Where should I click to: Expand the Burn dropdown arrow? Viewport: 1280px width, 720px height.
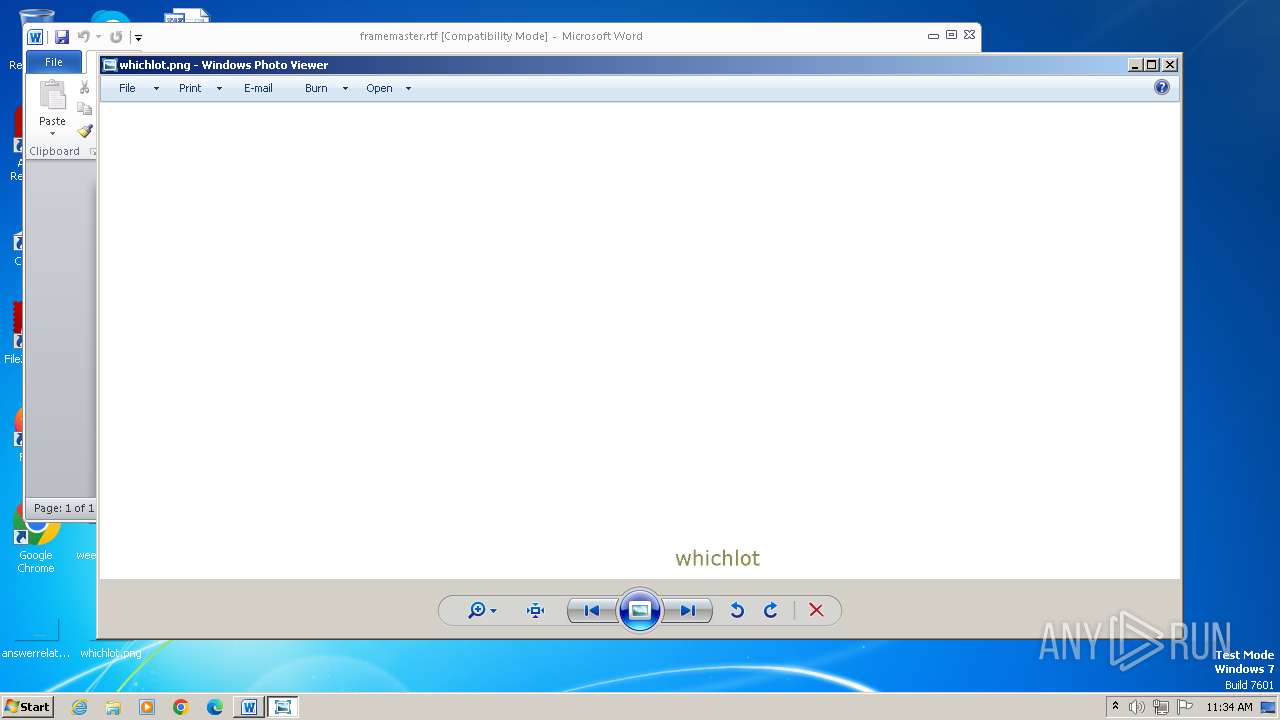coord(345,89)
